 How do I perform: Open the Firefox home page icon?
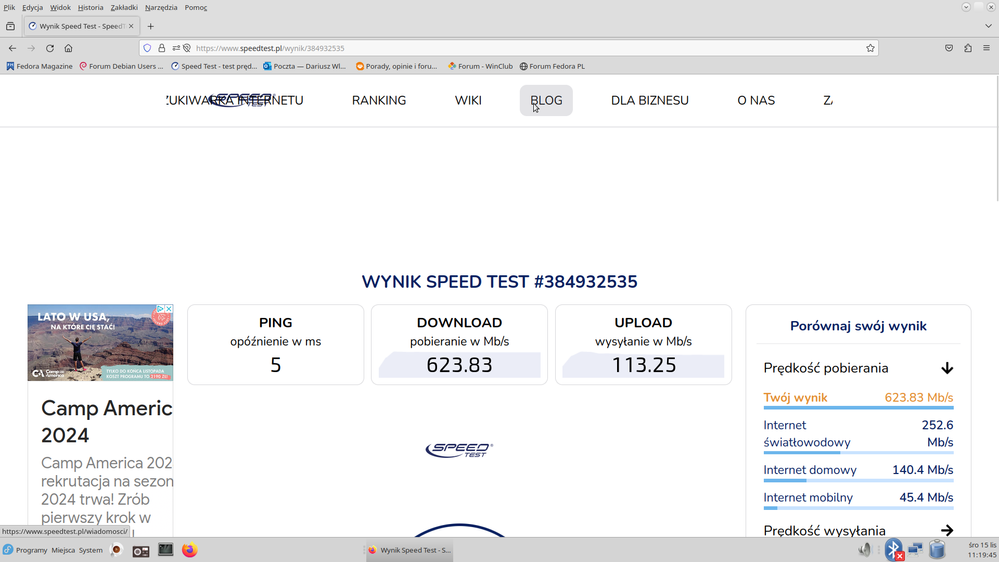68,48
